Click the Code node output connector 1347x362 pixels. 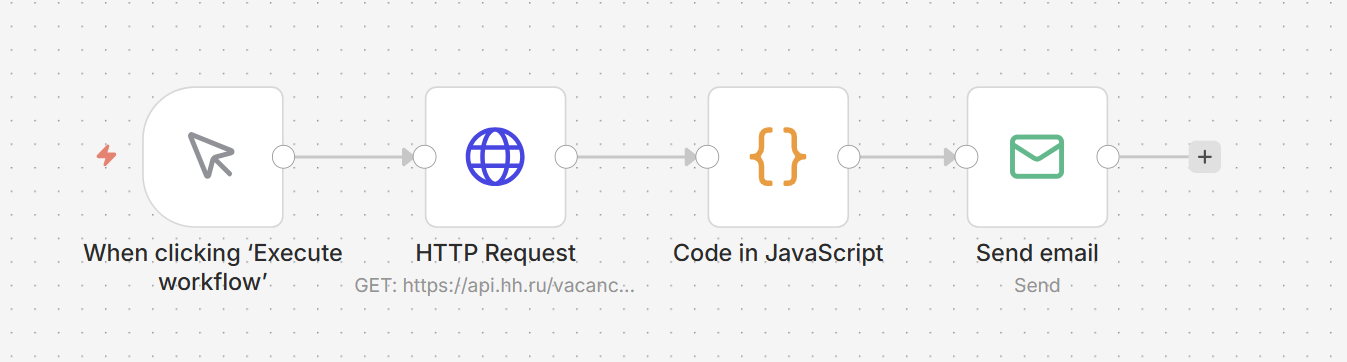tap(849, 157)
